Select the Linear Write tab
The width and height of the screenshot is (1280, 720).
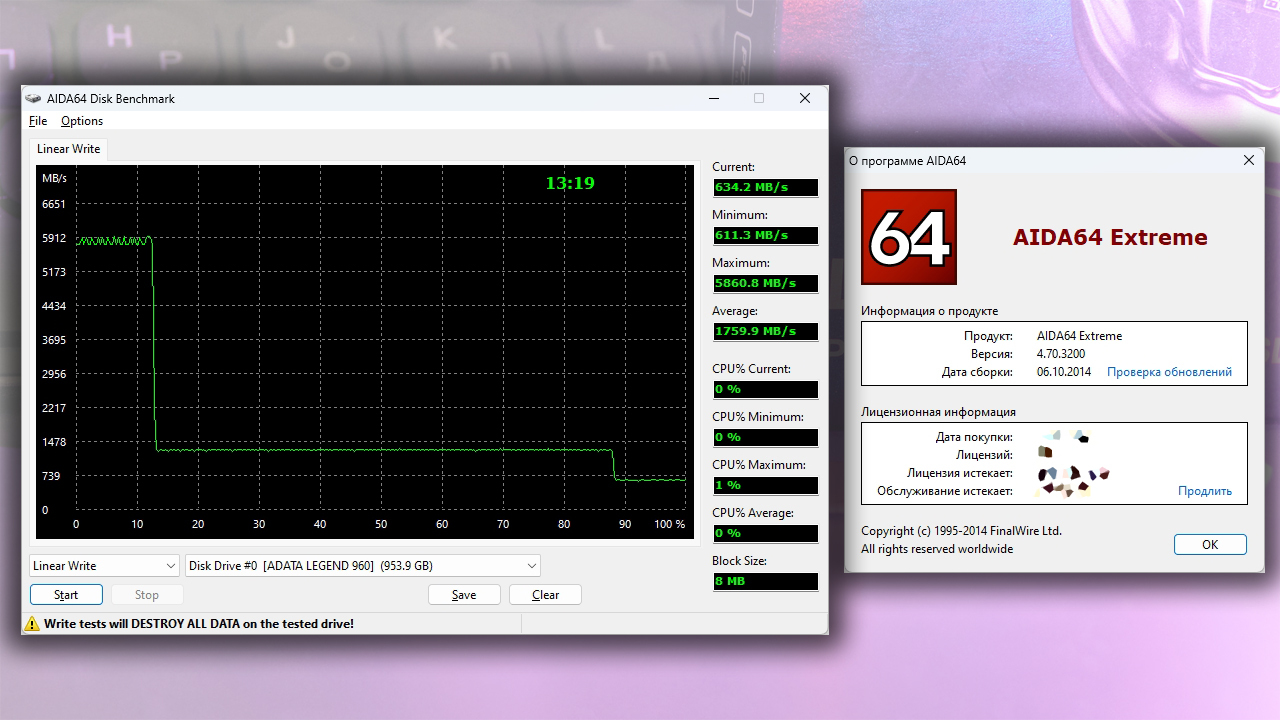(68, 149)
